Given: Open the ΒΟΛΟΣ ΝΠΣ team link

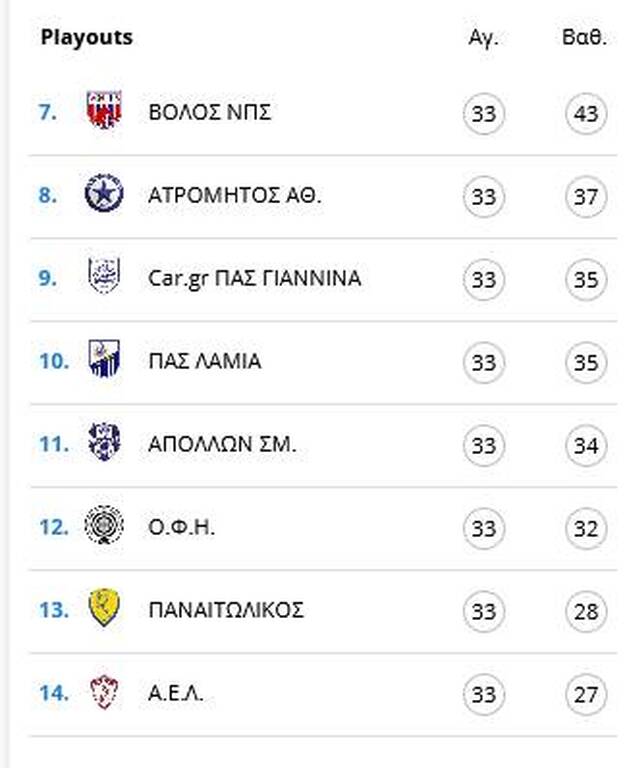Looking at the screenshot, I should point(210,113).
